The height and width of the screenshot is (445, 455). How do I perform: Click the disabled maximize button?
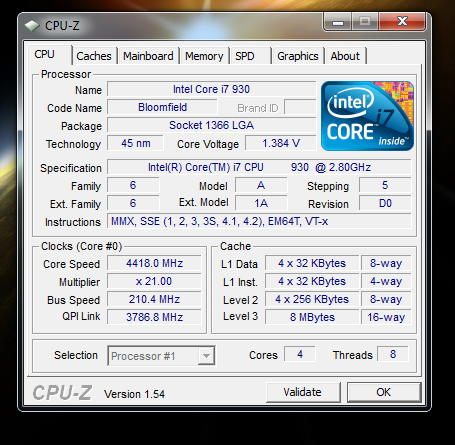[x=365, y=22]
